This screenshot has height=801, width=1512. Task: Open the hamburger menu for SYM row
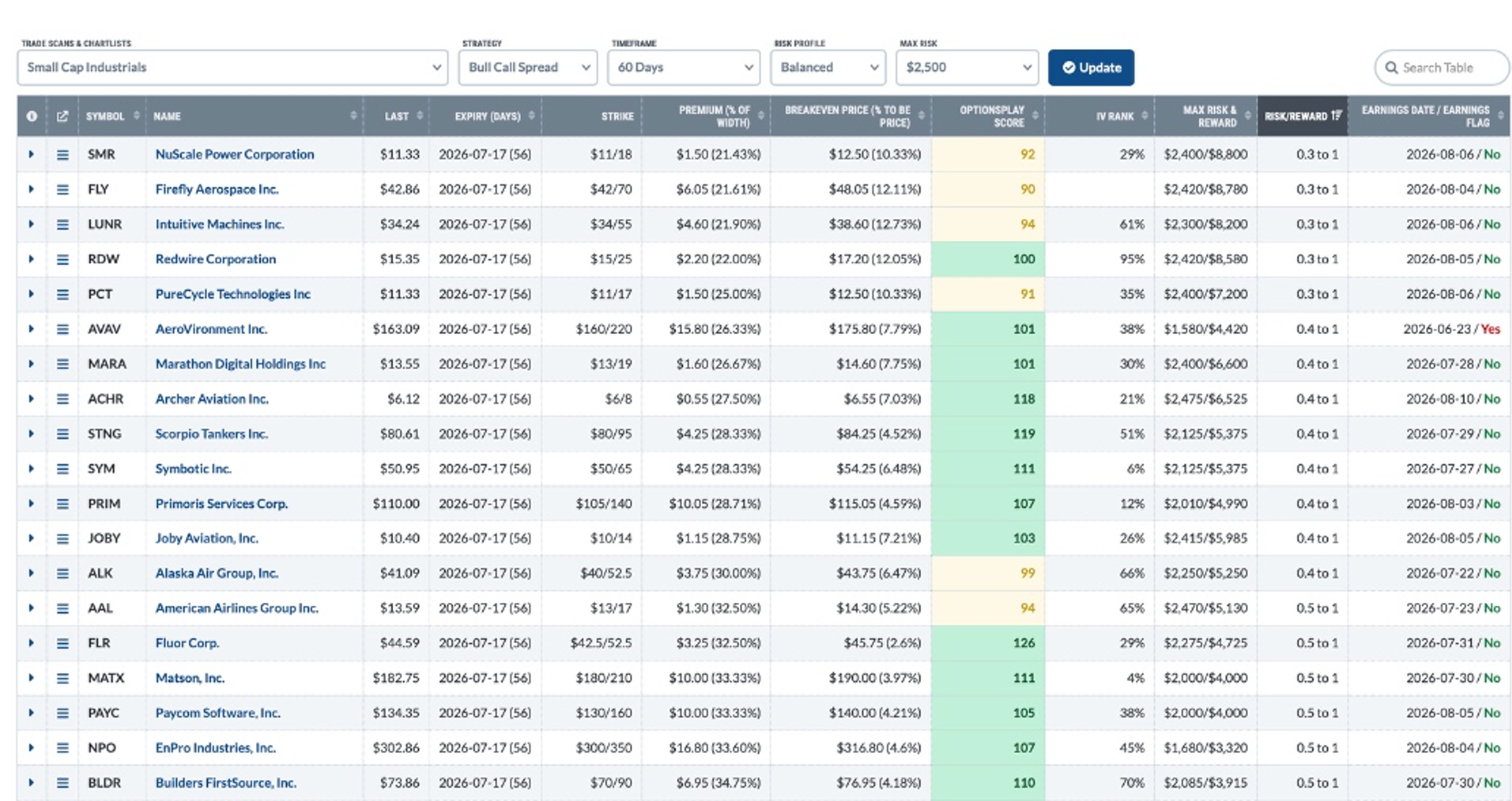(63, 469)
